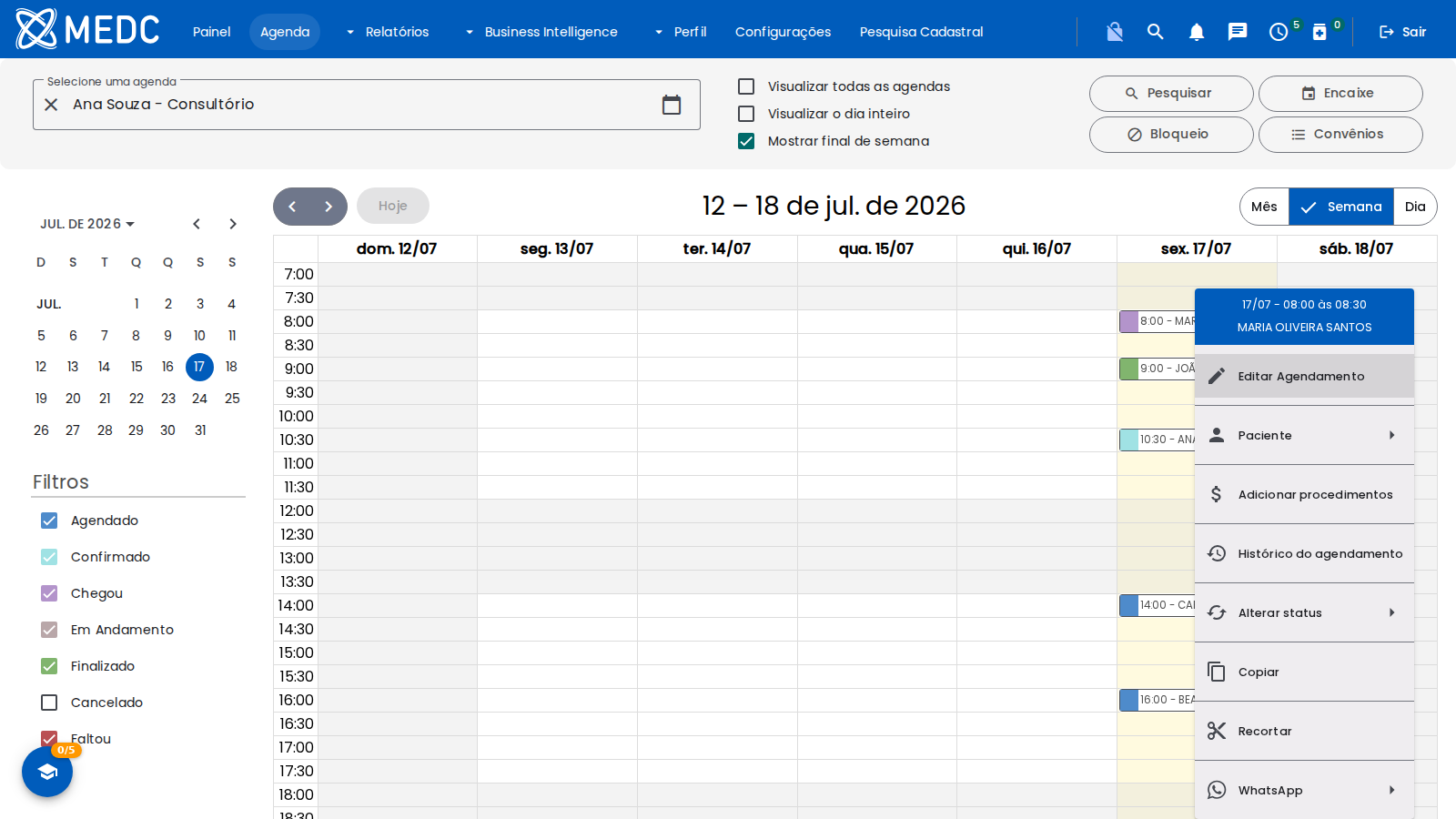Screen dimensions: 1456x819
Task: Open calendar icon in agenda selector
Action: [x=672, y=105]
